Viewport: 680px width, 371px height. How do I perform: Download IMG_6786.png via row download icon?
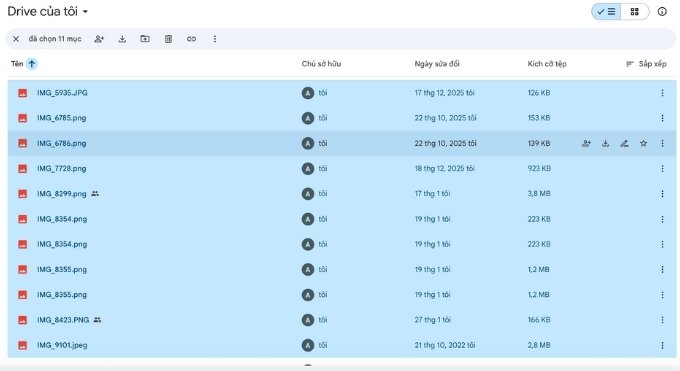pyautogui.click(x=605, y=143)
